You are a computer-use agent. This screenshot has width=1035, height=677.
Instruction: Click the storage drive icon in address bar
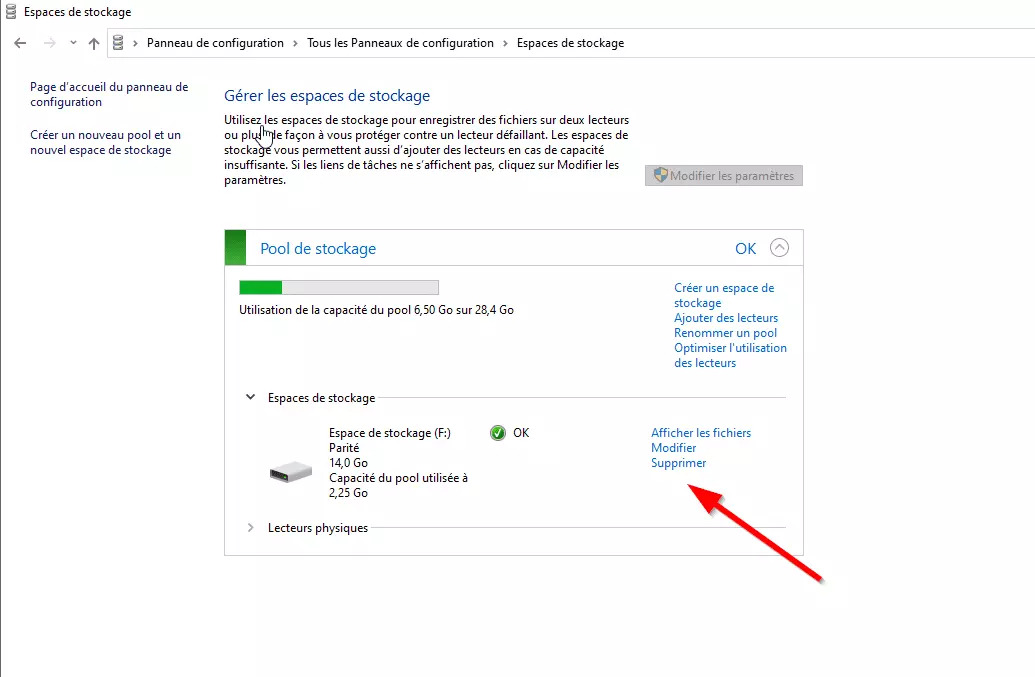pos(119,43)
